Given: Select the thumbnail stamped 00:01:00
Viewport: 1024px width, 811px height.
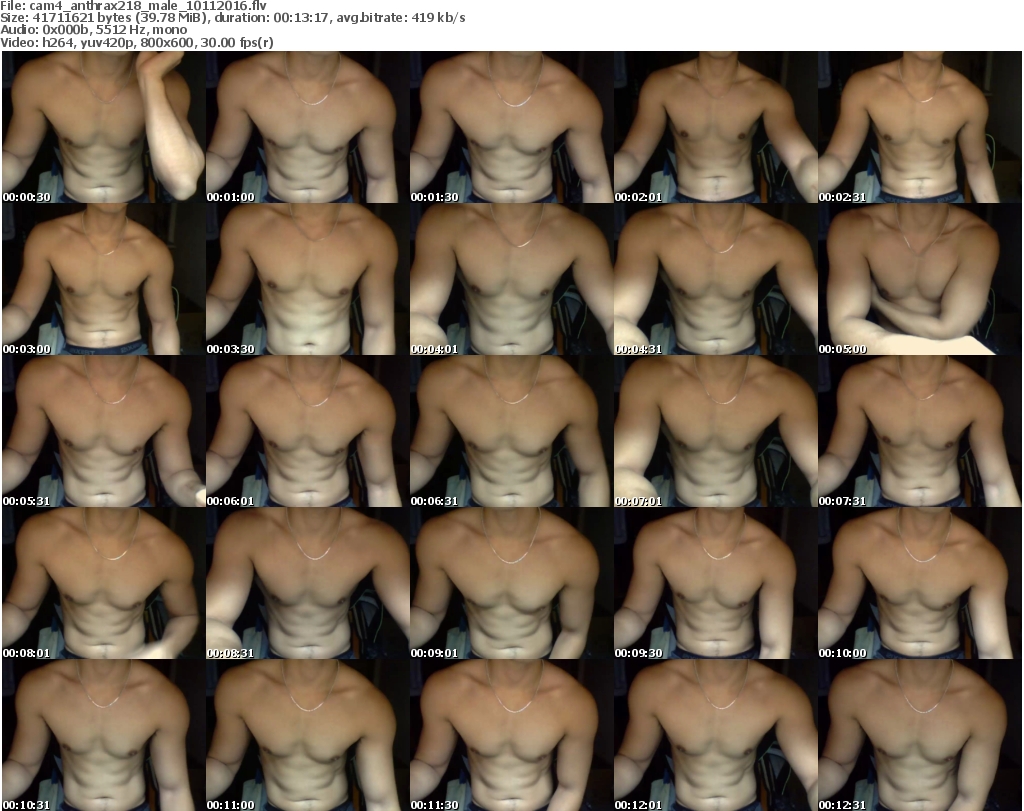Looking at the screenshot, I should (x=308, y=127).
